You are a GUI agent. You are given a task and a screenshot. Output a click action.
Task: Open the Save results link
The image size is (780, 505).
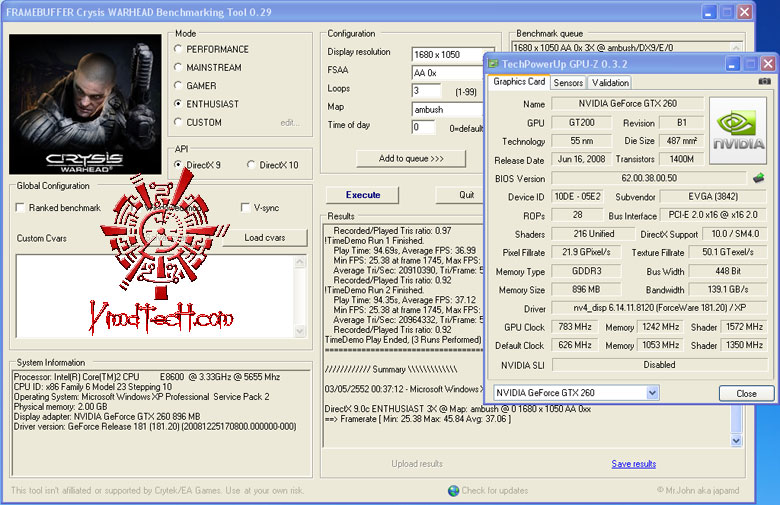tap(633, 464)
